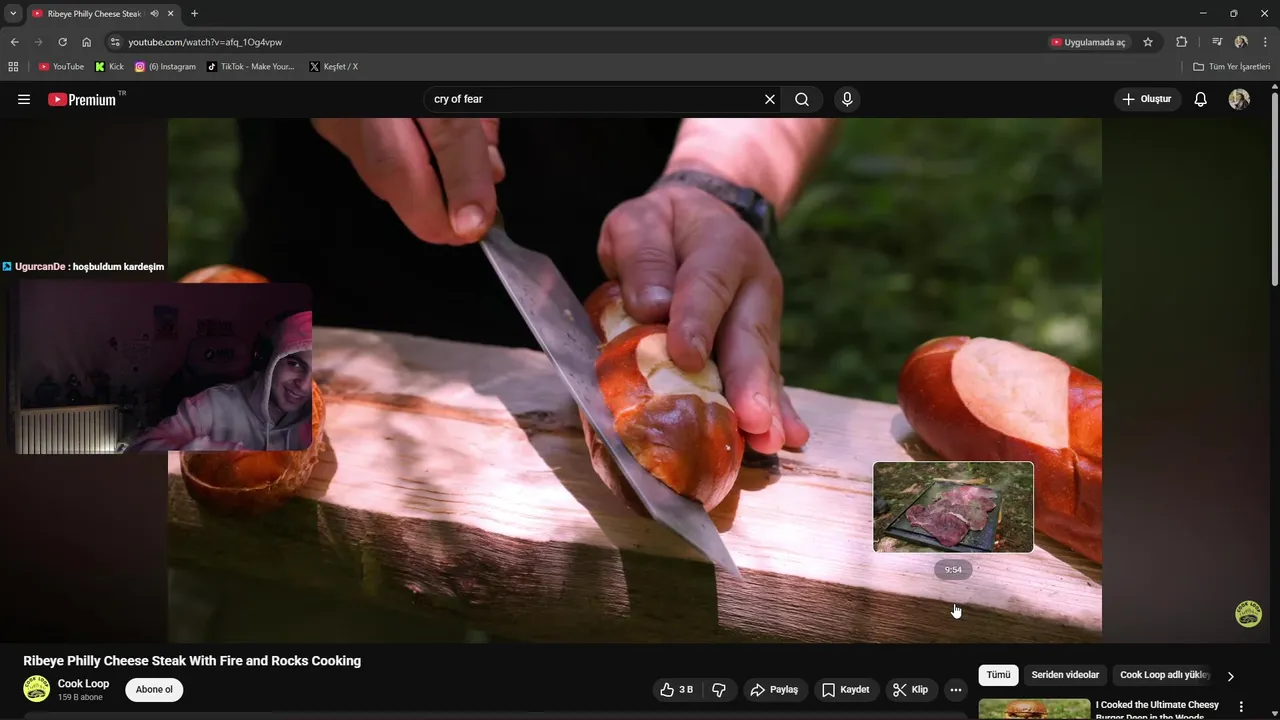Image resolution: width=1280 pixels, height=720 pixels.
Task: Open Cook Loop channel avatar
Action: tap(36, 689)
